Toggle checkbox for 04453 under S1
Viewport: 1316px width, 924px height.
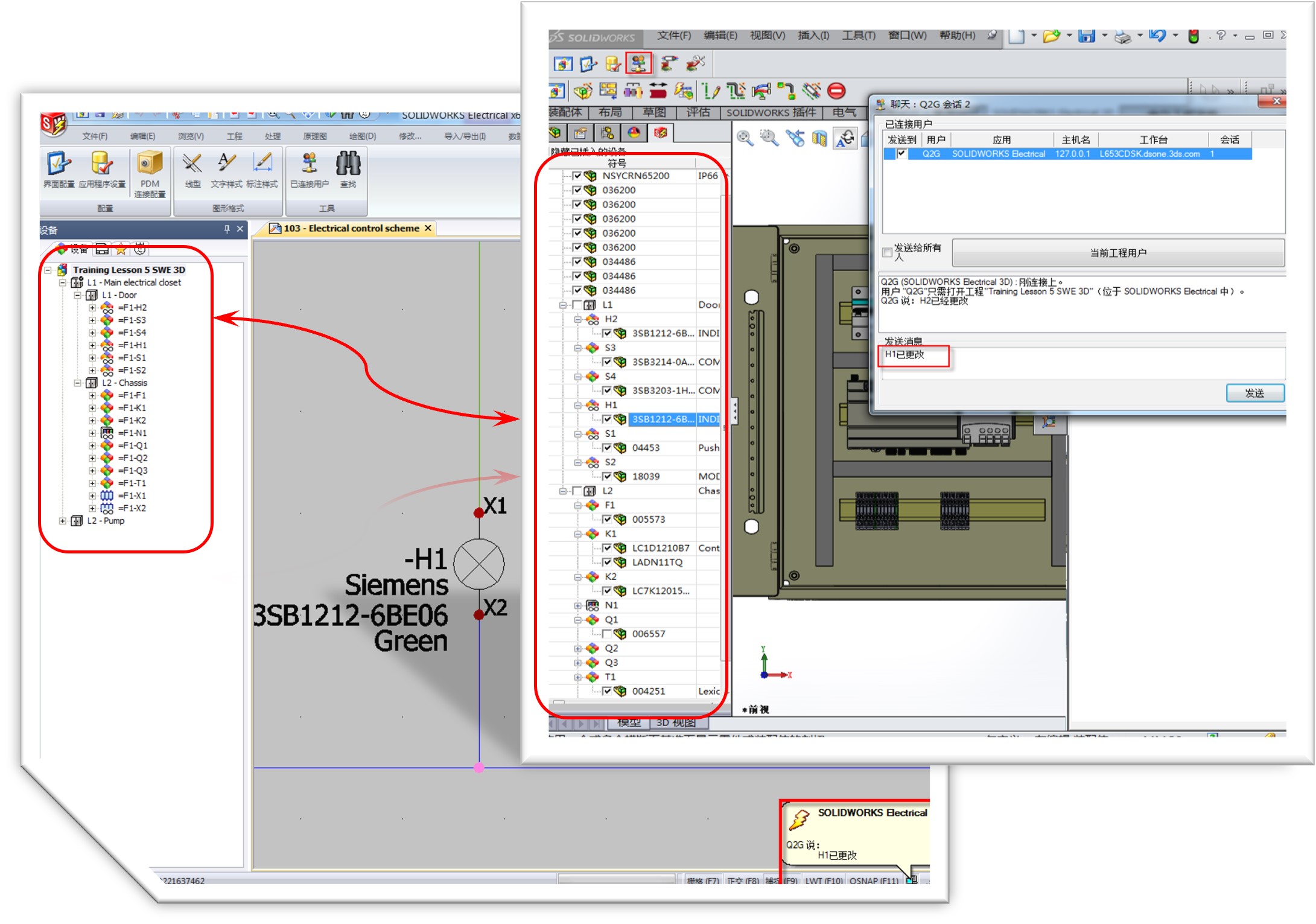tap(606, 447)
